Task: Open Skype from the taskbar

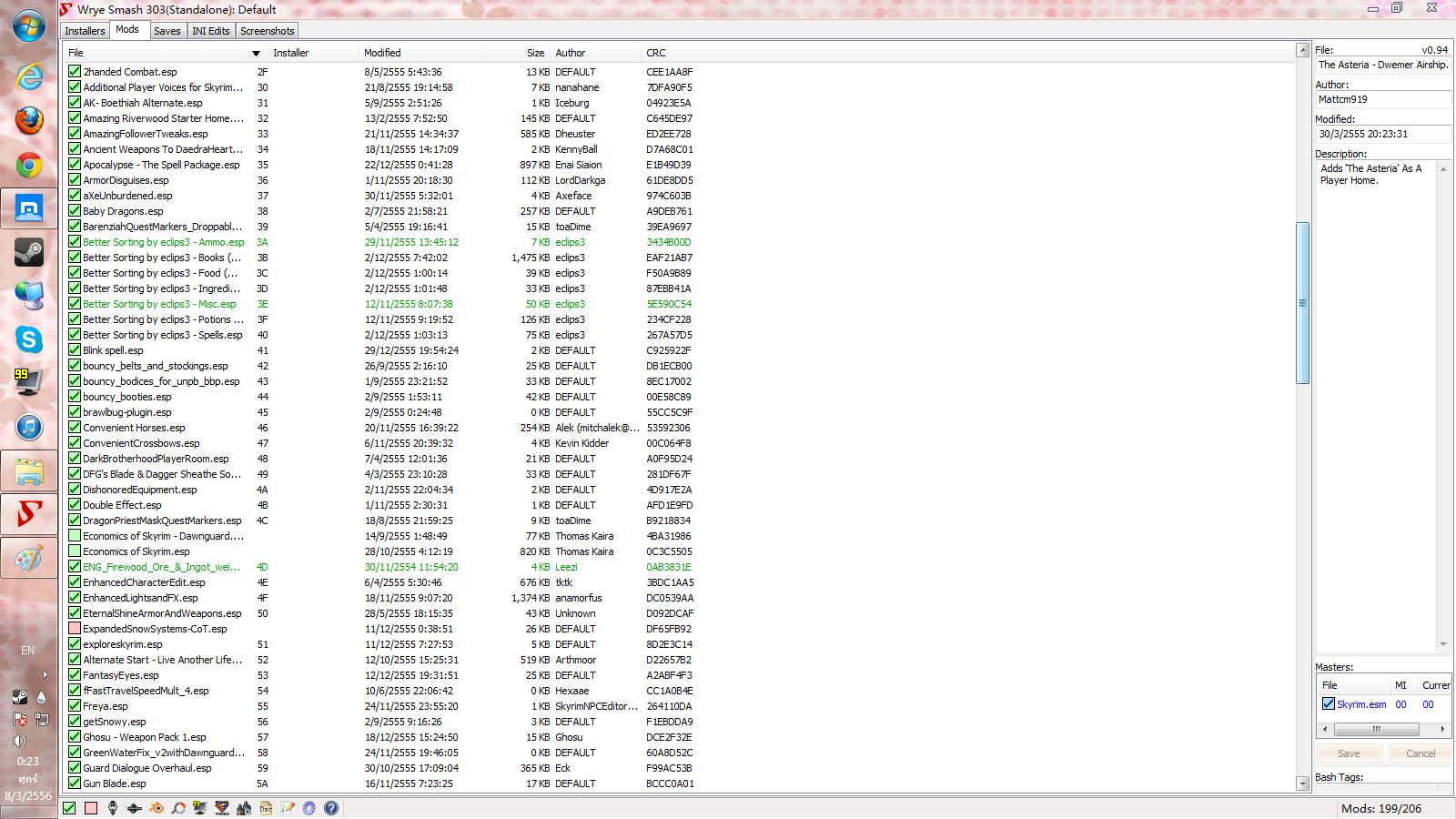Action: [28, 339]
